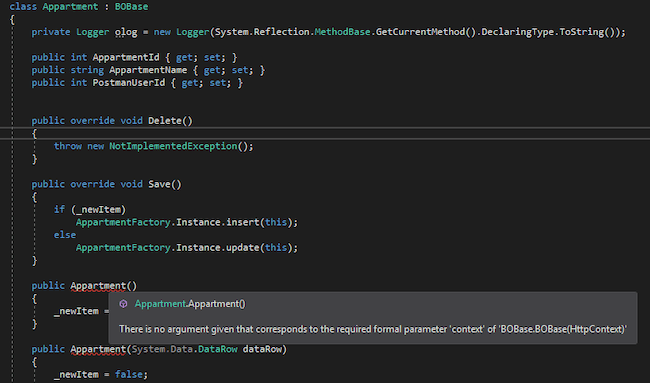Click underlined 'Appartment' constructor taking dataRow

click(98, 349)
